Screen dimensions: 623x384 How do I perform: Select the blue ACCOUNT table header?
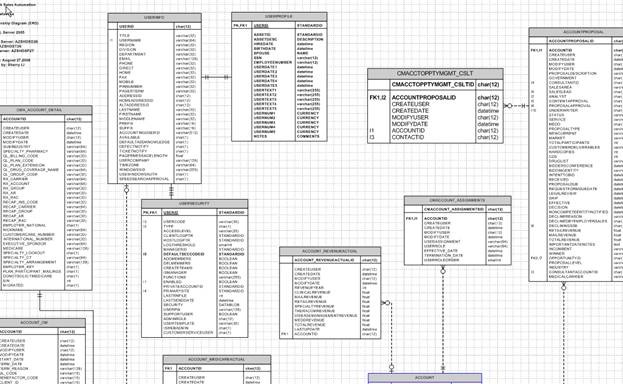pos(425,378)
